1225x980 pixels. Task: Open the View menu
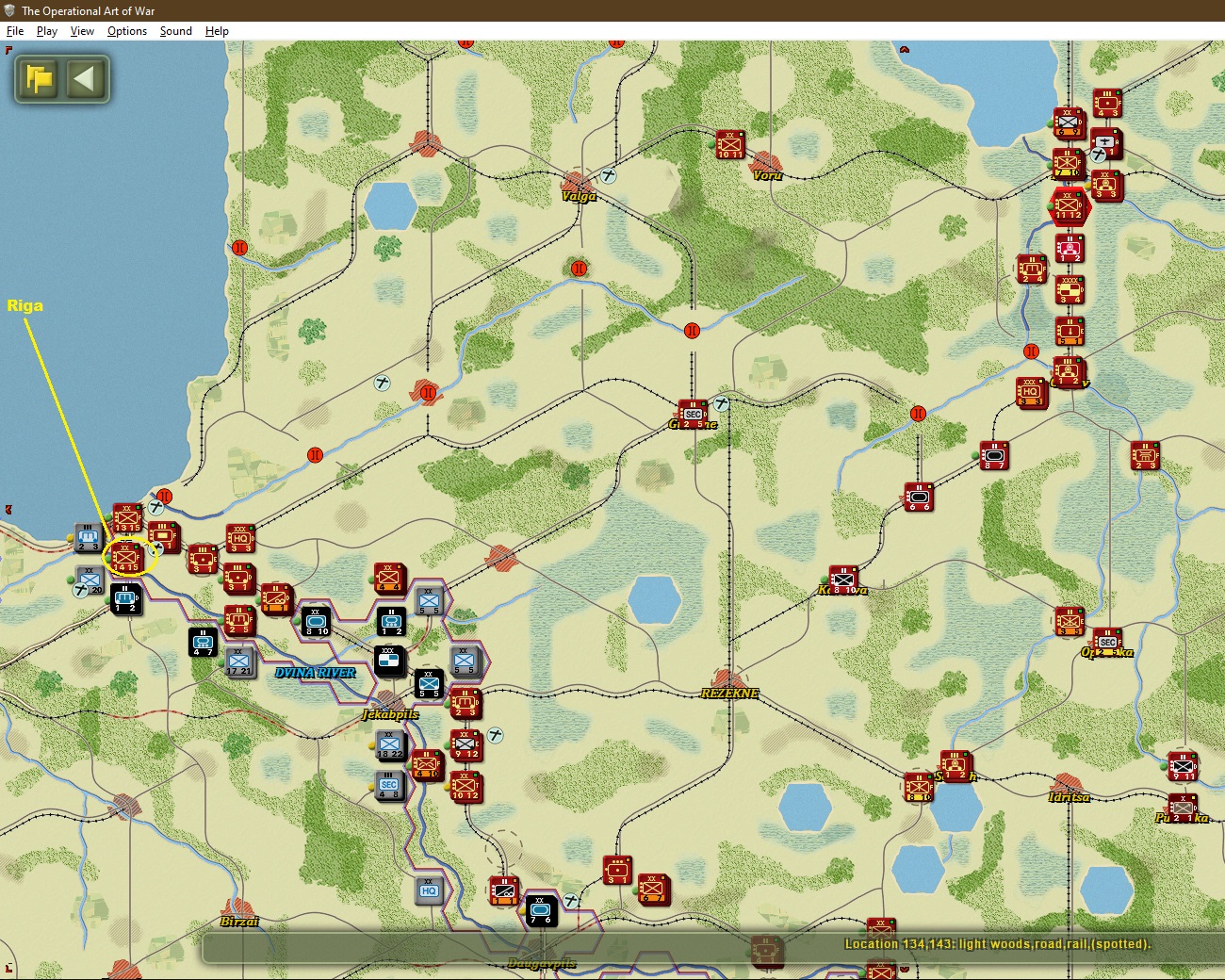point(82,31)
